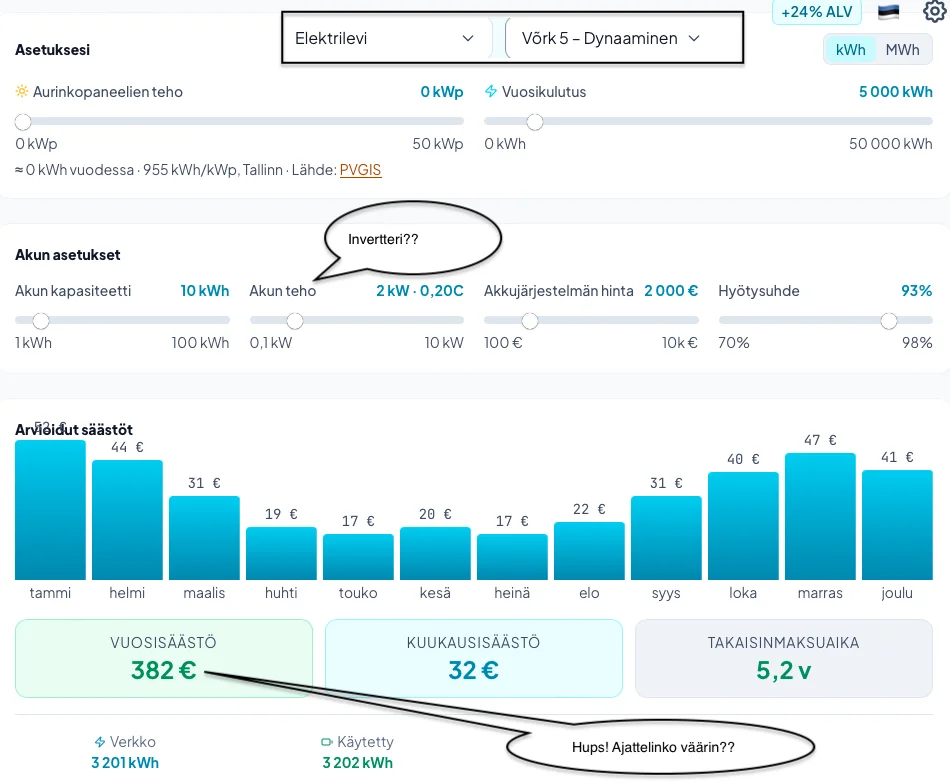Click the 2 000 € battery system price value
950x783 pixels.
671,291
